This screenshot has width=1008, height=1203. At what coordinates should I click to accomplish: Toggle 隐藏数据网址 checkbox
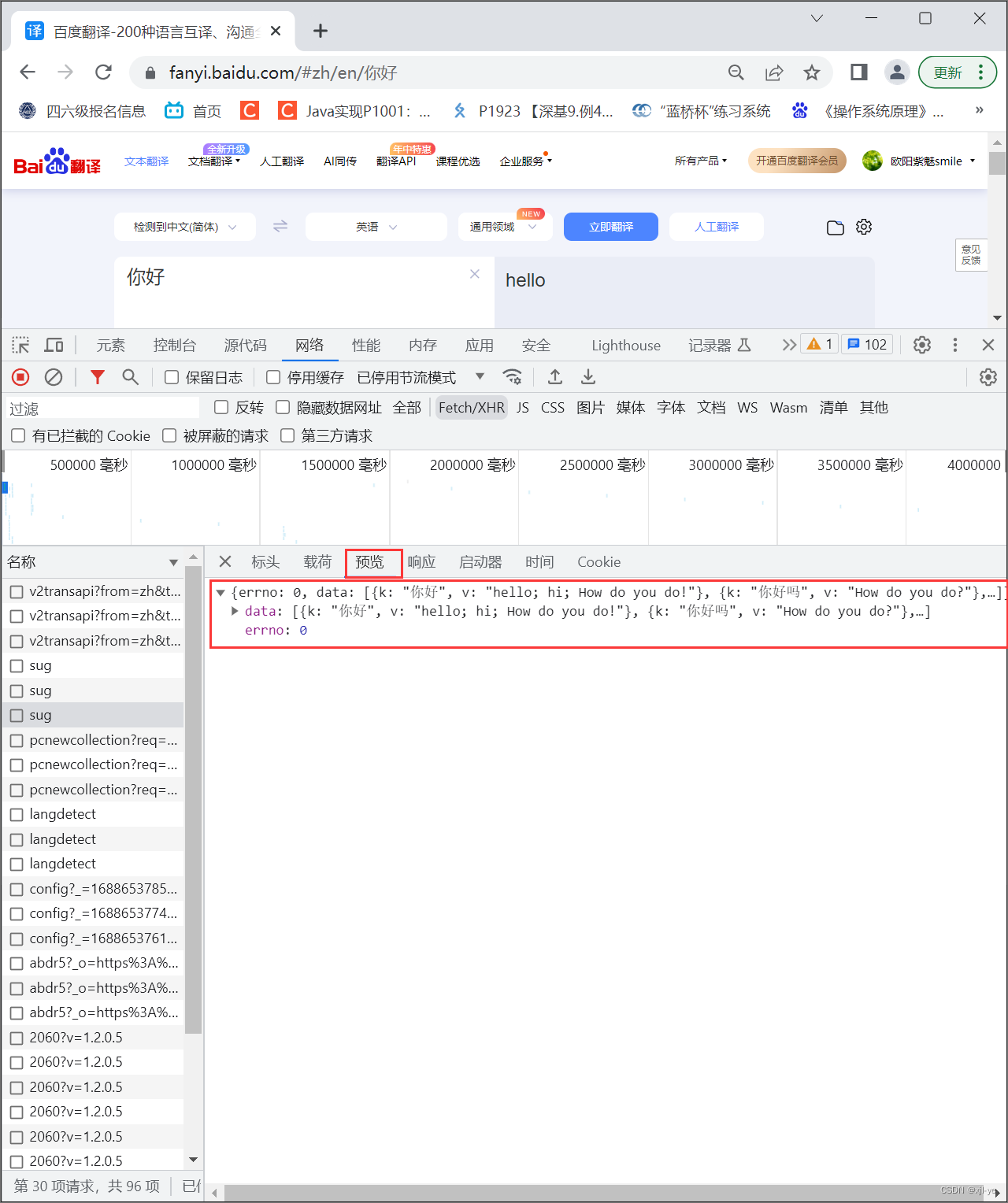283,407
